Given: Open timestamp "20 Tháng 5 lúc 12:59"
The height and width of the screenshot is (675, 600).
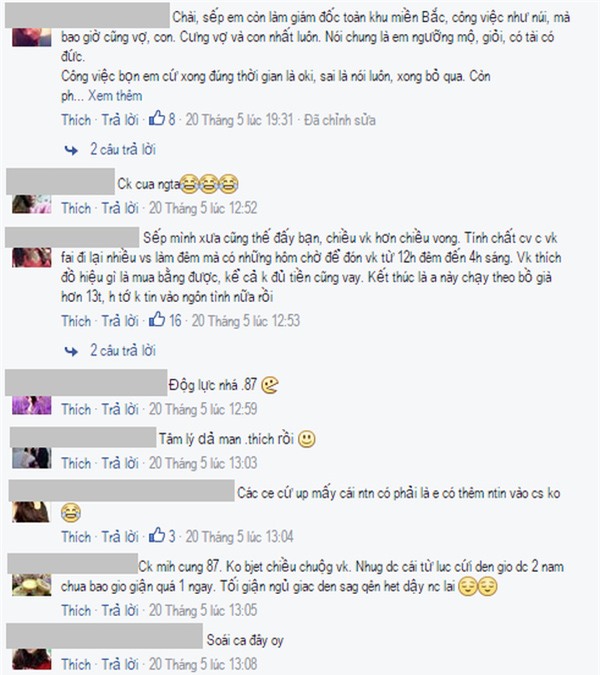Looking at the screenshot, I should [203, 409].
